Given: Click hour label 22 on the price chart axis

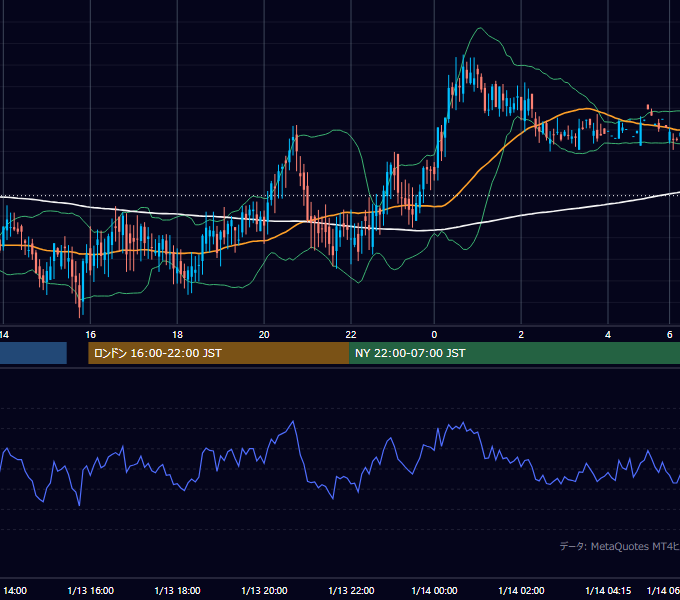Looking at the screenshot, I should [x=351, y=335].
